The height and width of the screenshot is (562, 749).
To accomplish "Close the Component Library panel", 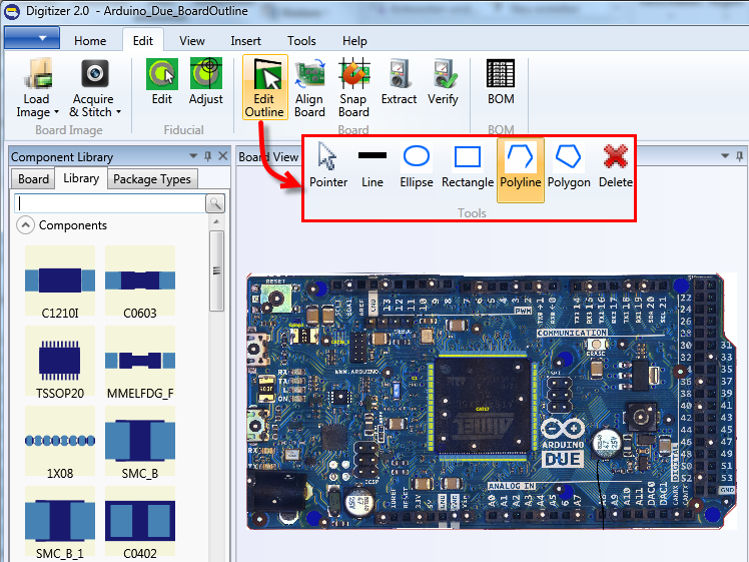I will tap(223, 156).
